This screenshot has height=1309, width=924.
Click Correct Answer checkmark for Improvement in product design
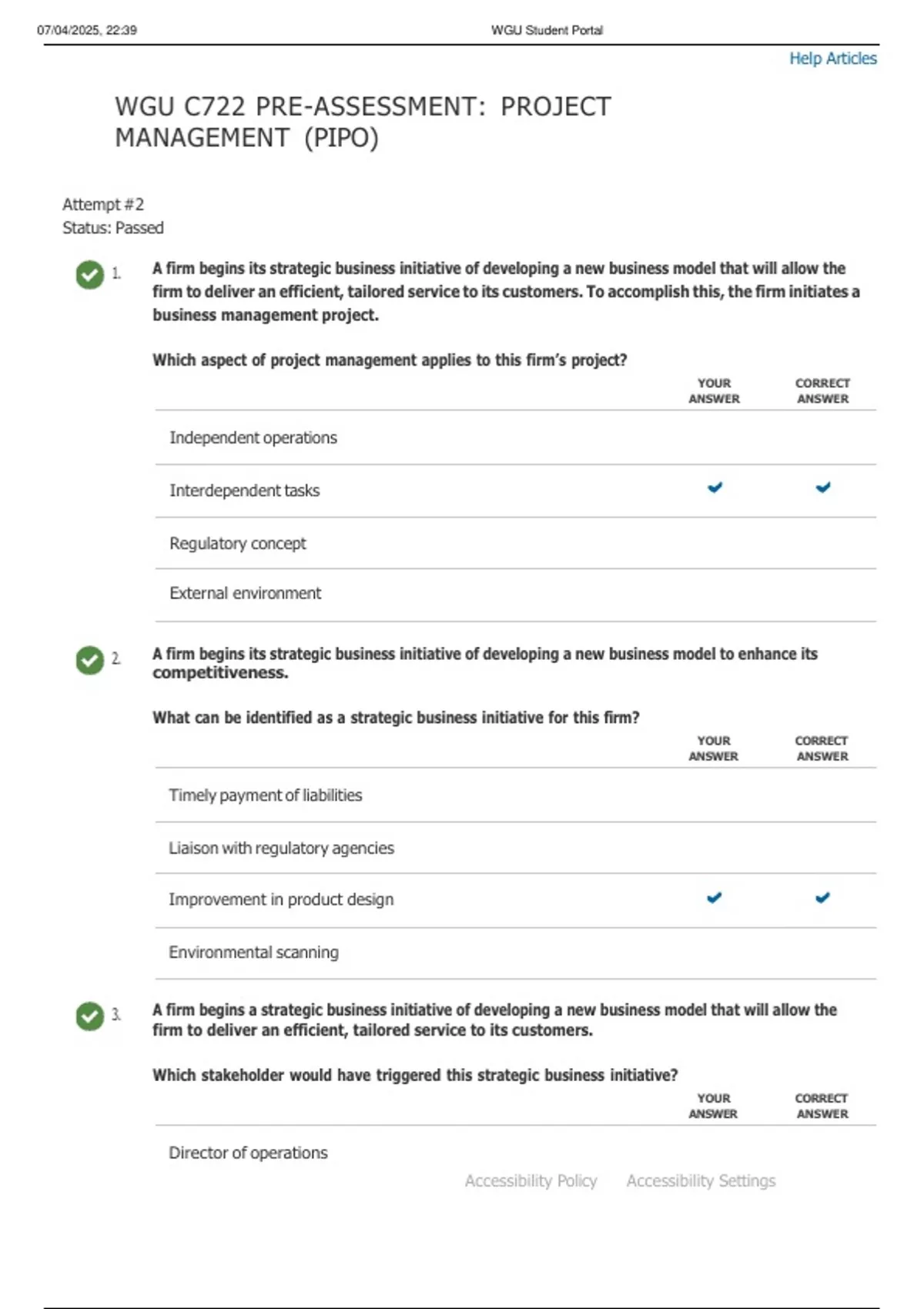coord(822,898)
